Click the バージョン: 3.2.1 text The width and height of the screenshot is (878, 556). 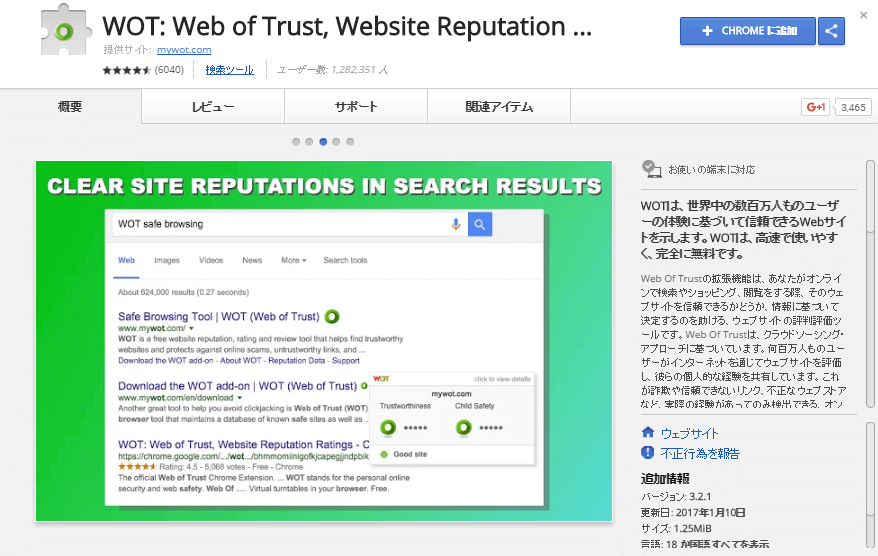[676, 497]
